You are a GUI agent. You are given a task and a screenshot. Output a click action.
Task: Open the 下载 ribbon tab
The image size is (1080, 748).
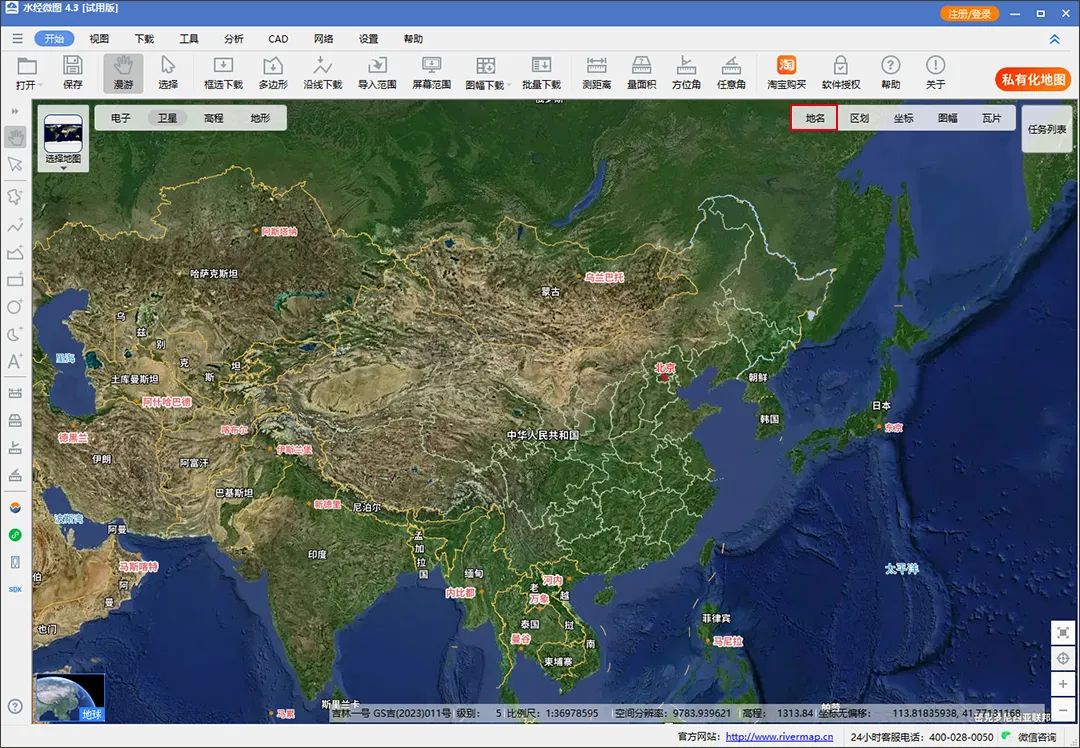click(x=144, y=39)
